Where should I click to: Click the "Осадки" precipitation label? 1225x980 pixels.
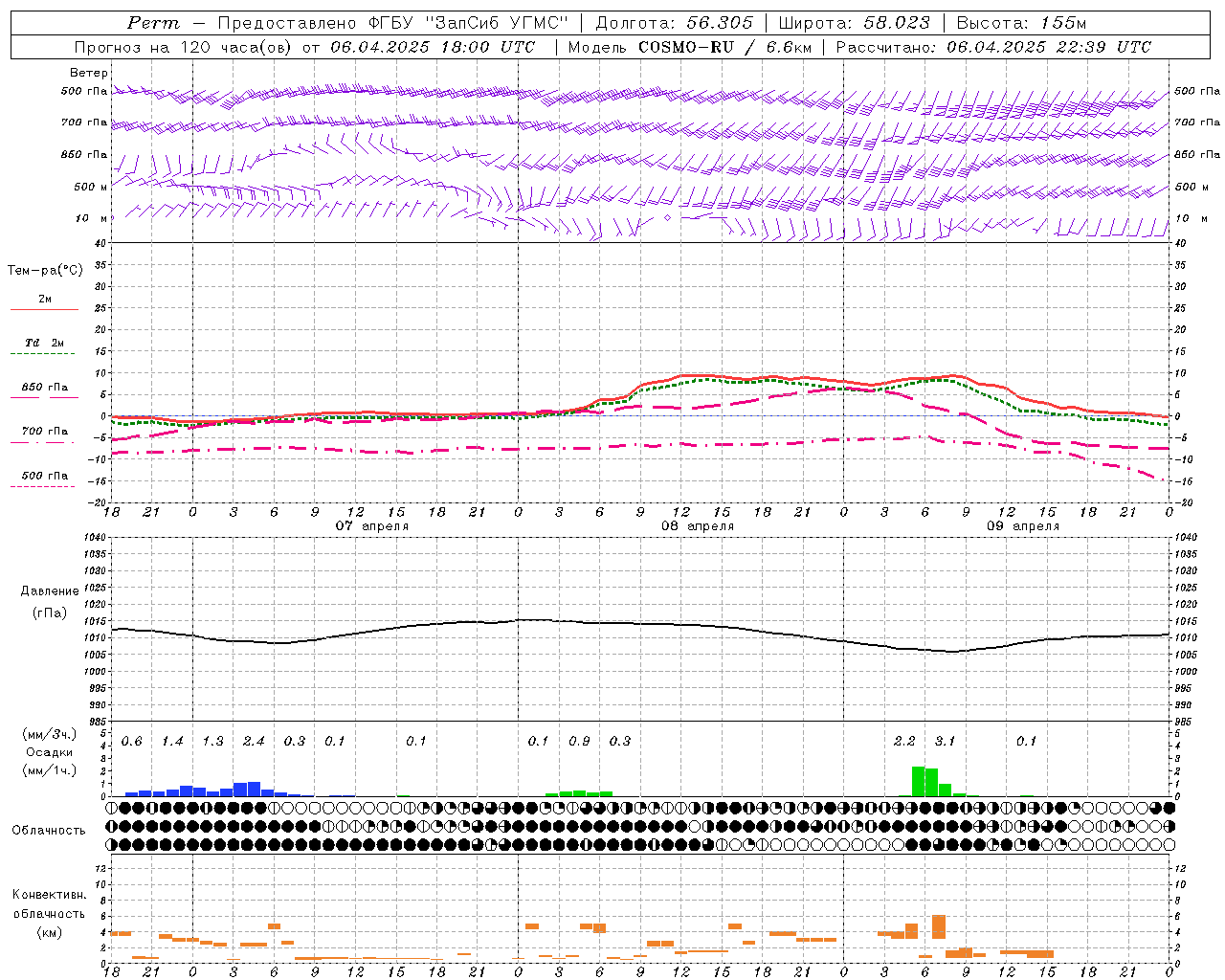pos(50,752)
